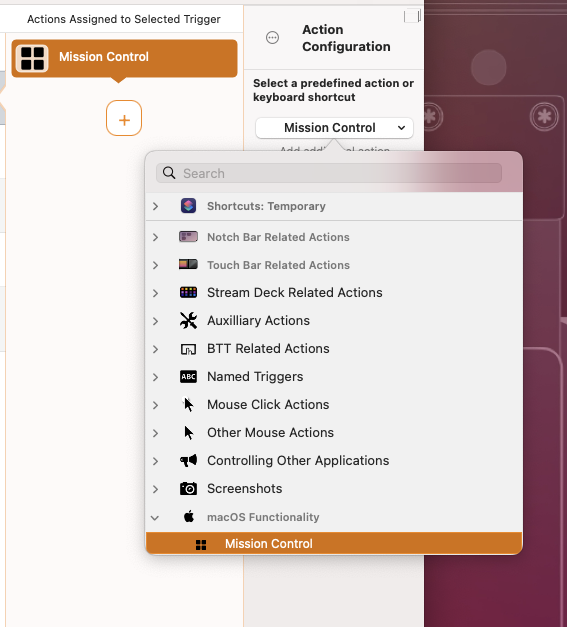Click the Touch Bar icon
The image size is (567, 627).
point(188,264)
